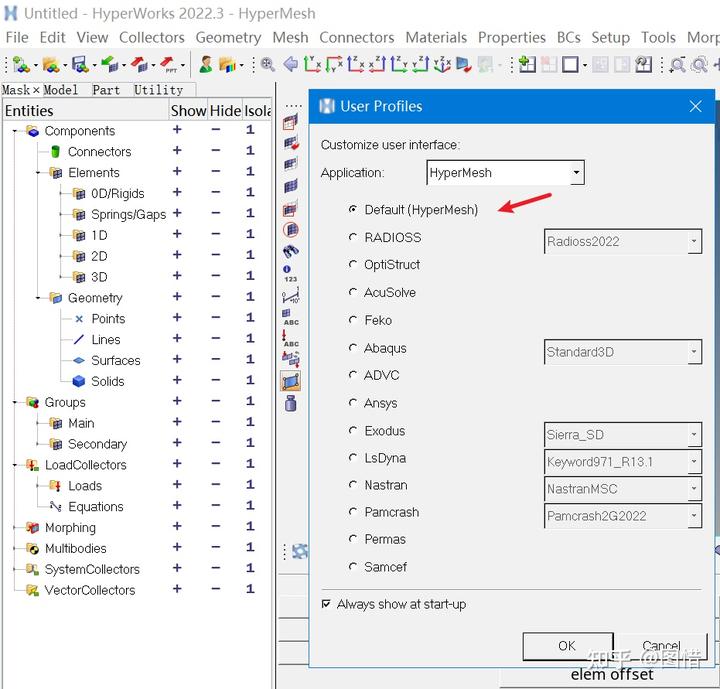The height and width of the screenshot is (689, 720).
Task: Select the Elements tree item
Action: pyautogui.click(x=94, y=173)
